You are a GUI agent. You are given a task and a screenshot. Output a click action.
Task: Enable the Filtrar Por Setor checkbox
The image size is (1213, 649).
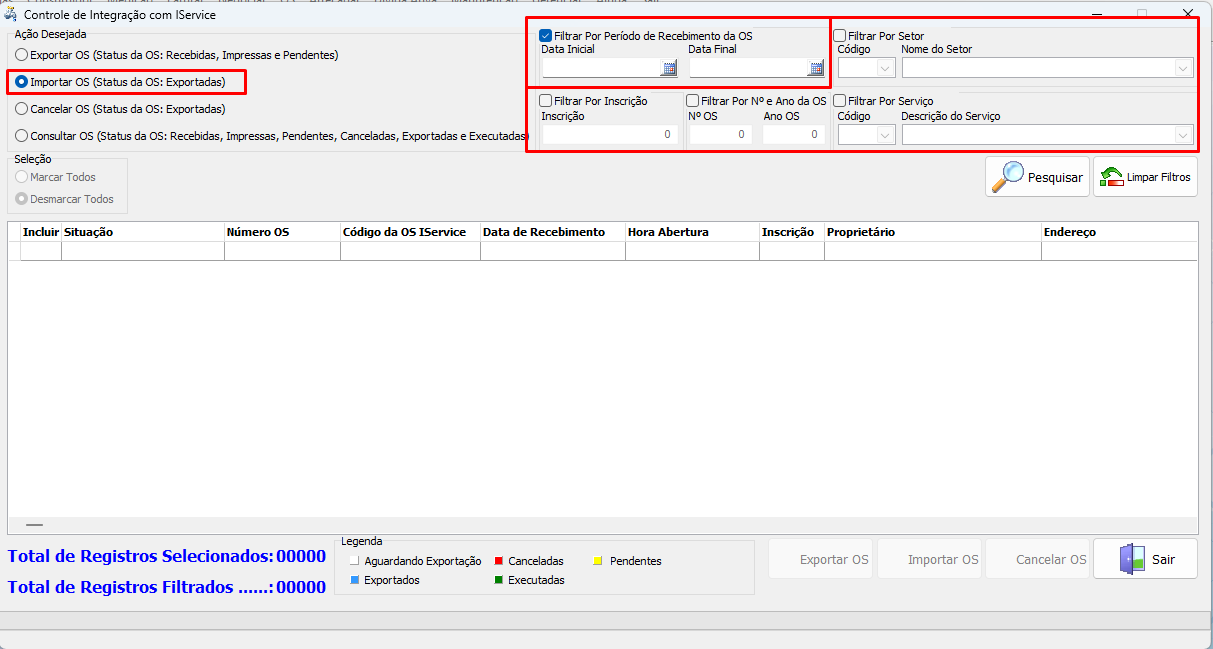pos(840,36)
